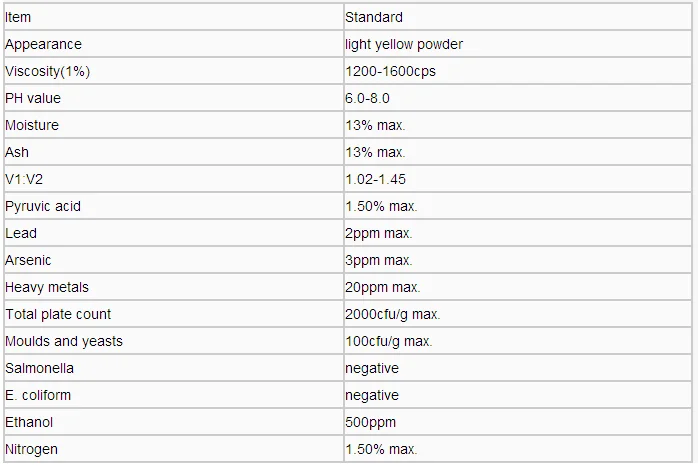698x466 pixels.
Task: Click the '6.0-8.0' value cell
Action: click(x=367, y=98)
